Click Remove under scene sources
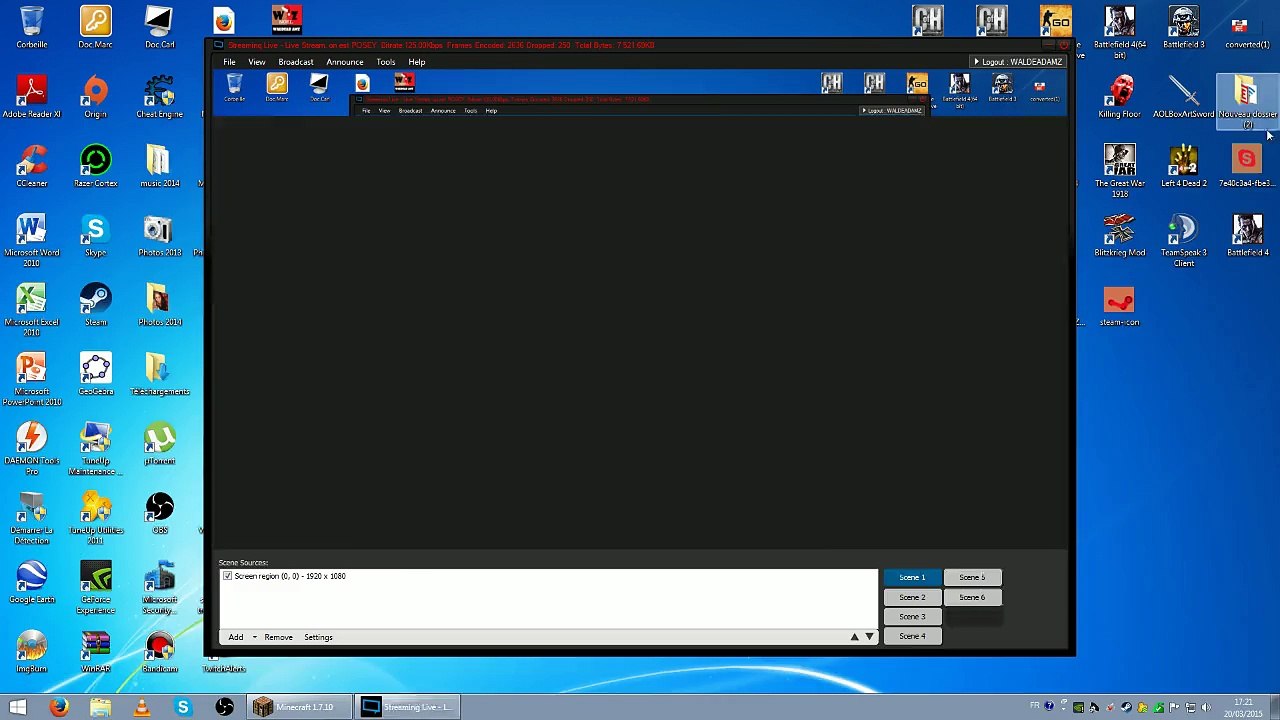 click(279, 637)
